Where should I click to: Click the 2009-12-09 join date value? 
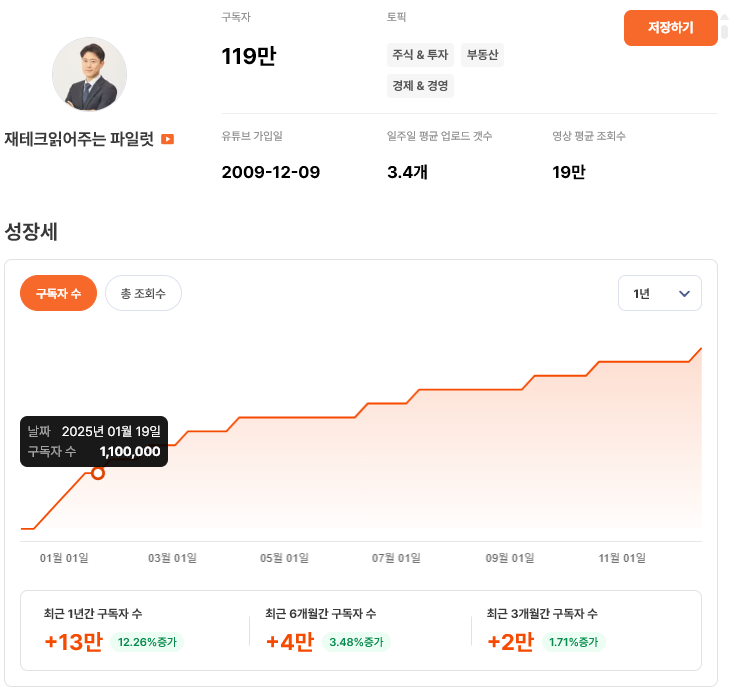pos(270,172)
